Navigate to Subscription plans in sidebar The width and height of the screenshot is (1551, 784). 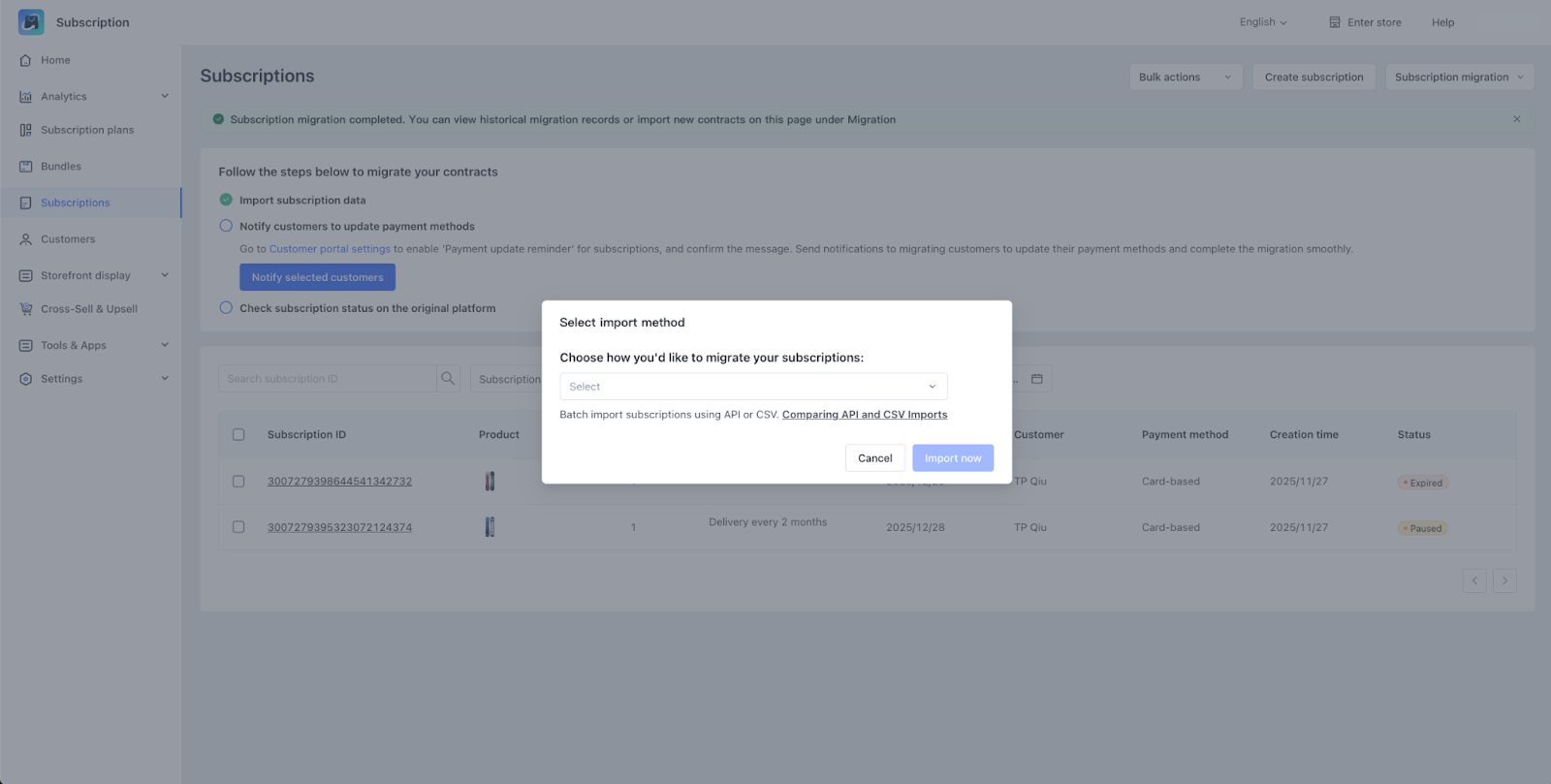coord(87,130)
